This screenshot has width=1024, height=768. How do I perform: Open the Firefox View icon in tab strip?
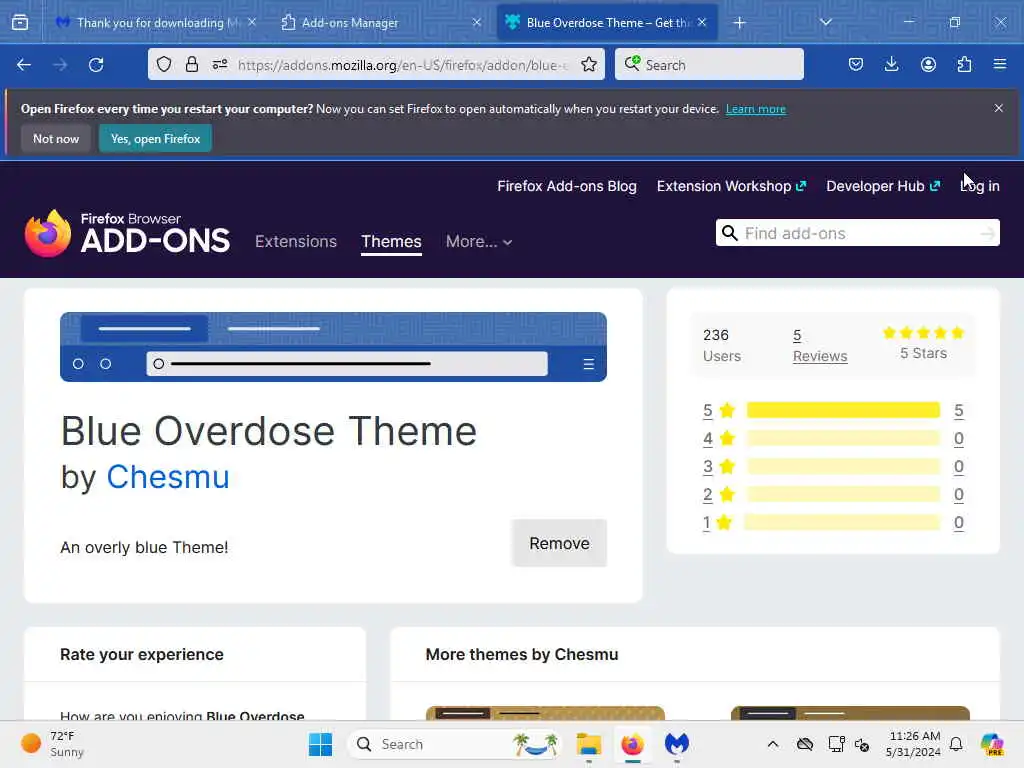pos(20,22)
